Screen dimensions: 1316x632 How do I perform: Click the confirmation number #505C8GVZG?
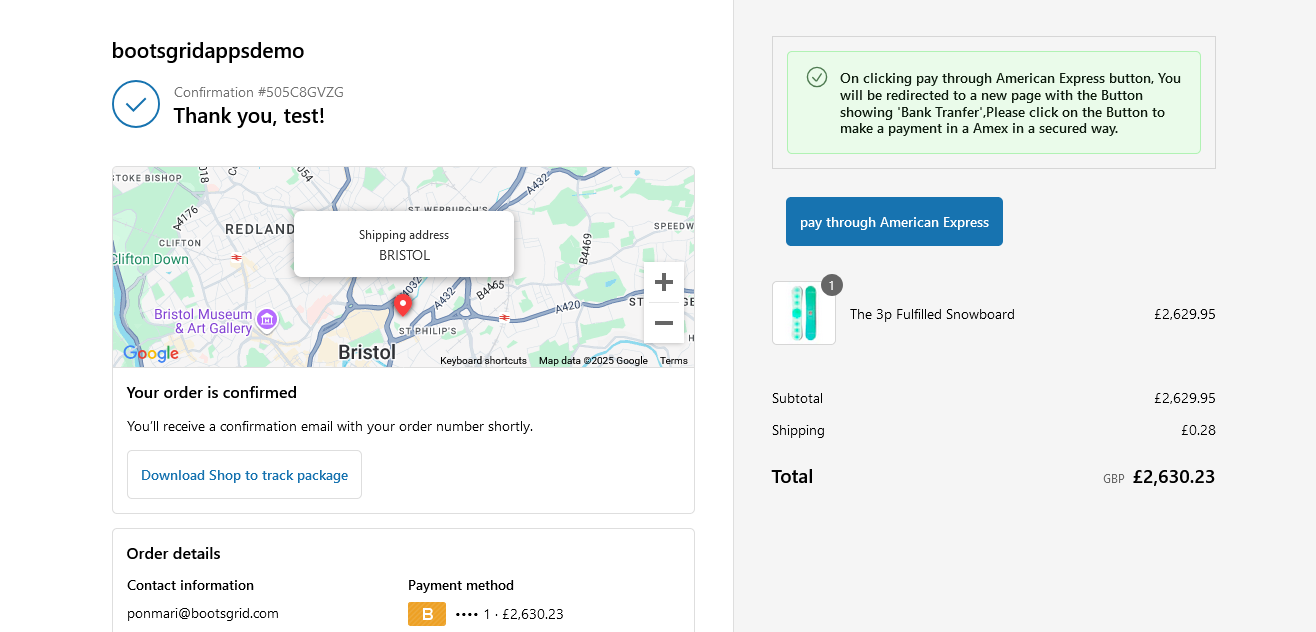point(259,92)
